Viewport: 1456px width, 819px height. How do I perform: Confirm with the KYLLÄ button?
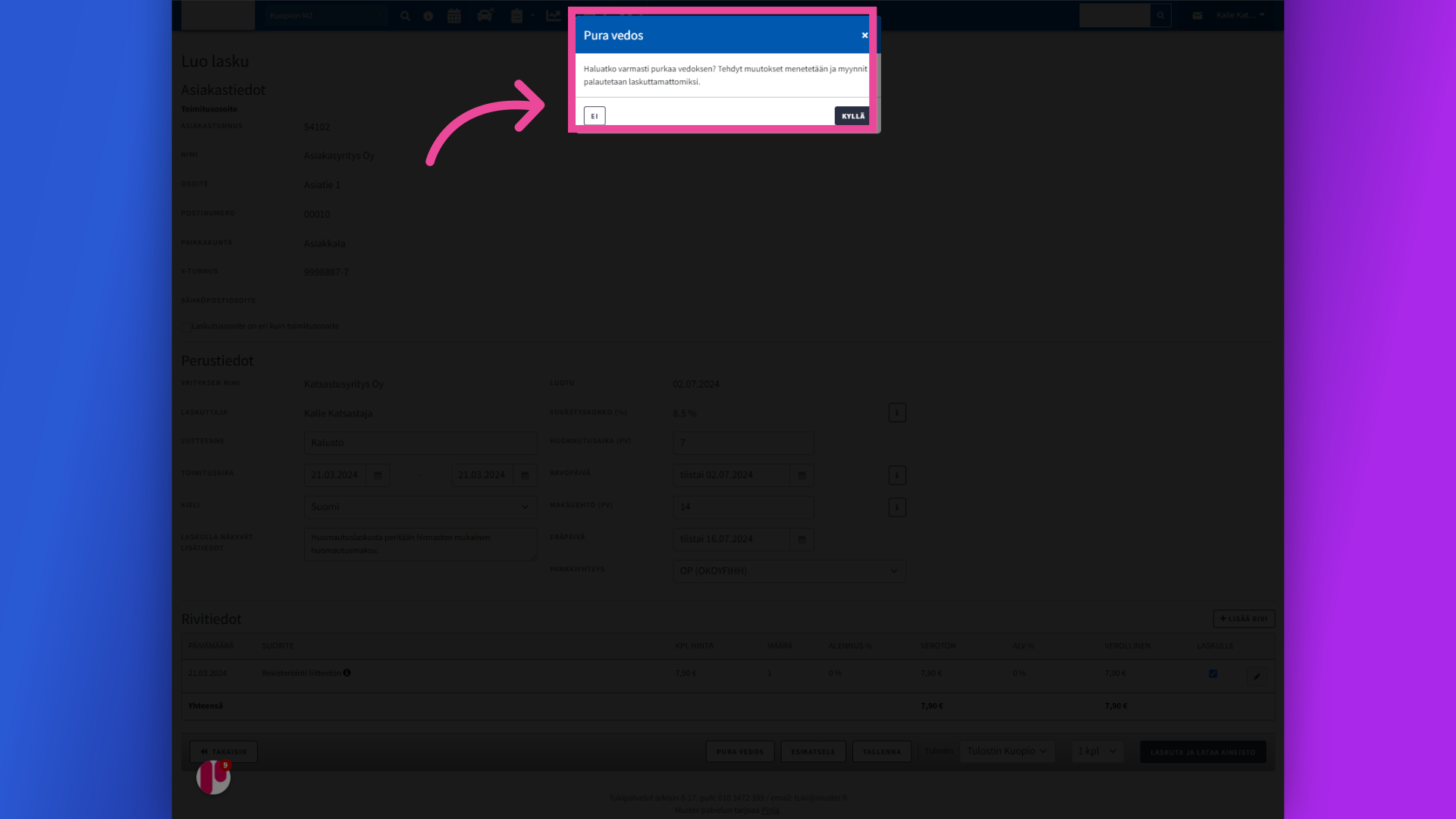click(852, 116)
